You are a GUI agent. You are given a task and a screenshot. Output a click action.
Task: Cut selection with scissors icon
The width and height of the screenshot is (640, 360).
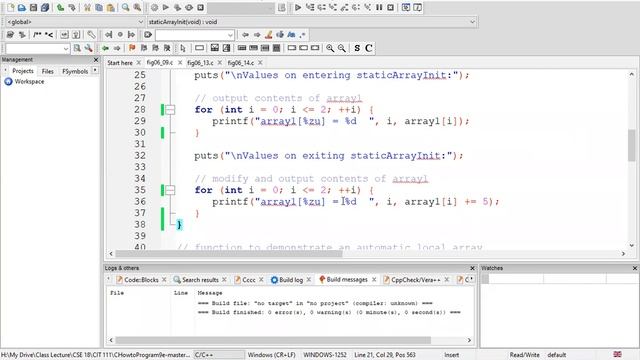click(87, 7)
